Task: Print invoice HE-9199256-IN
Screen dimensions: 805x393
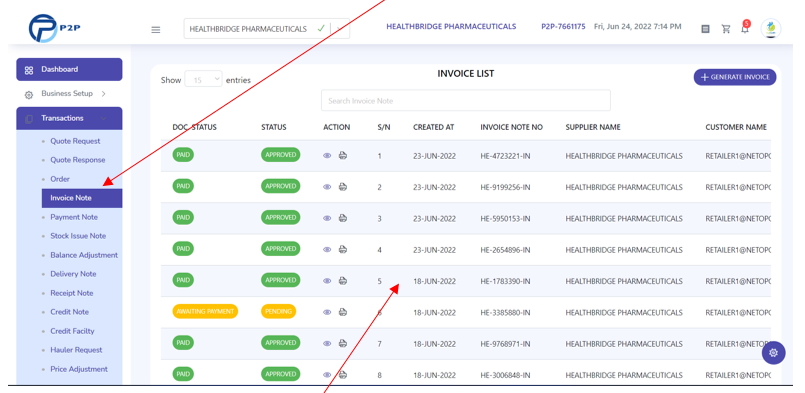Action: click(x=343, y=186)
